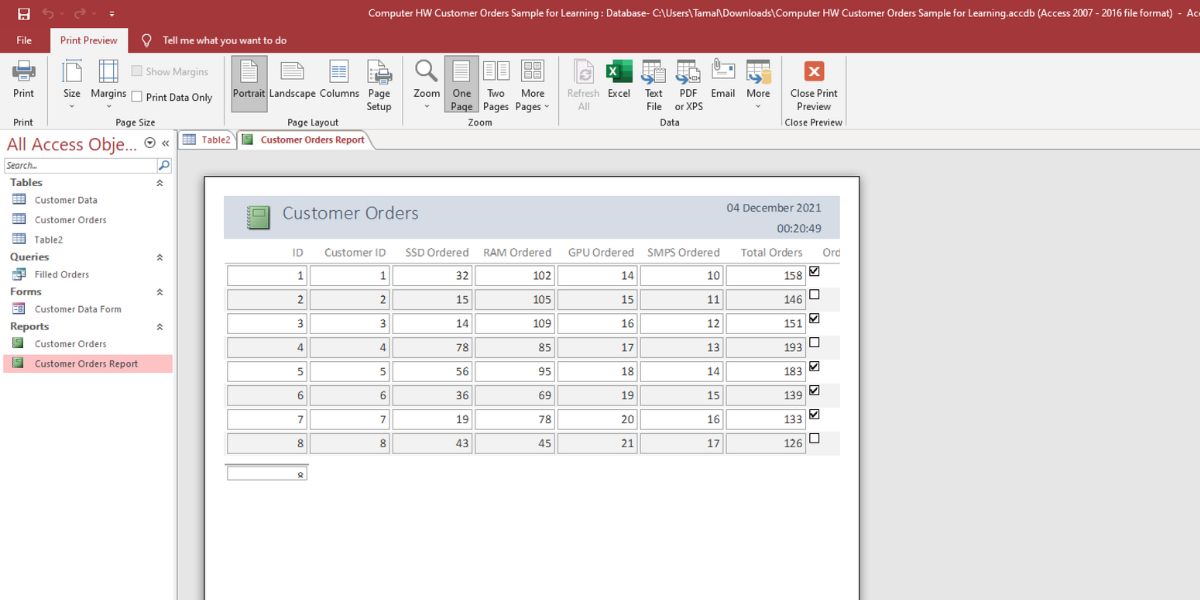This screenshot has height=600, width=1200.
Task: Export report as PDF or XPS
Action: coord(688,84)
